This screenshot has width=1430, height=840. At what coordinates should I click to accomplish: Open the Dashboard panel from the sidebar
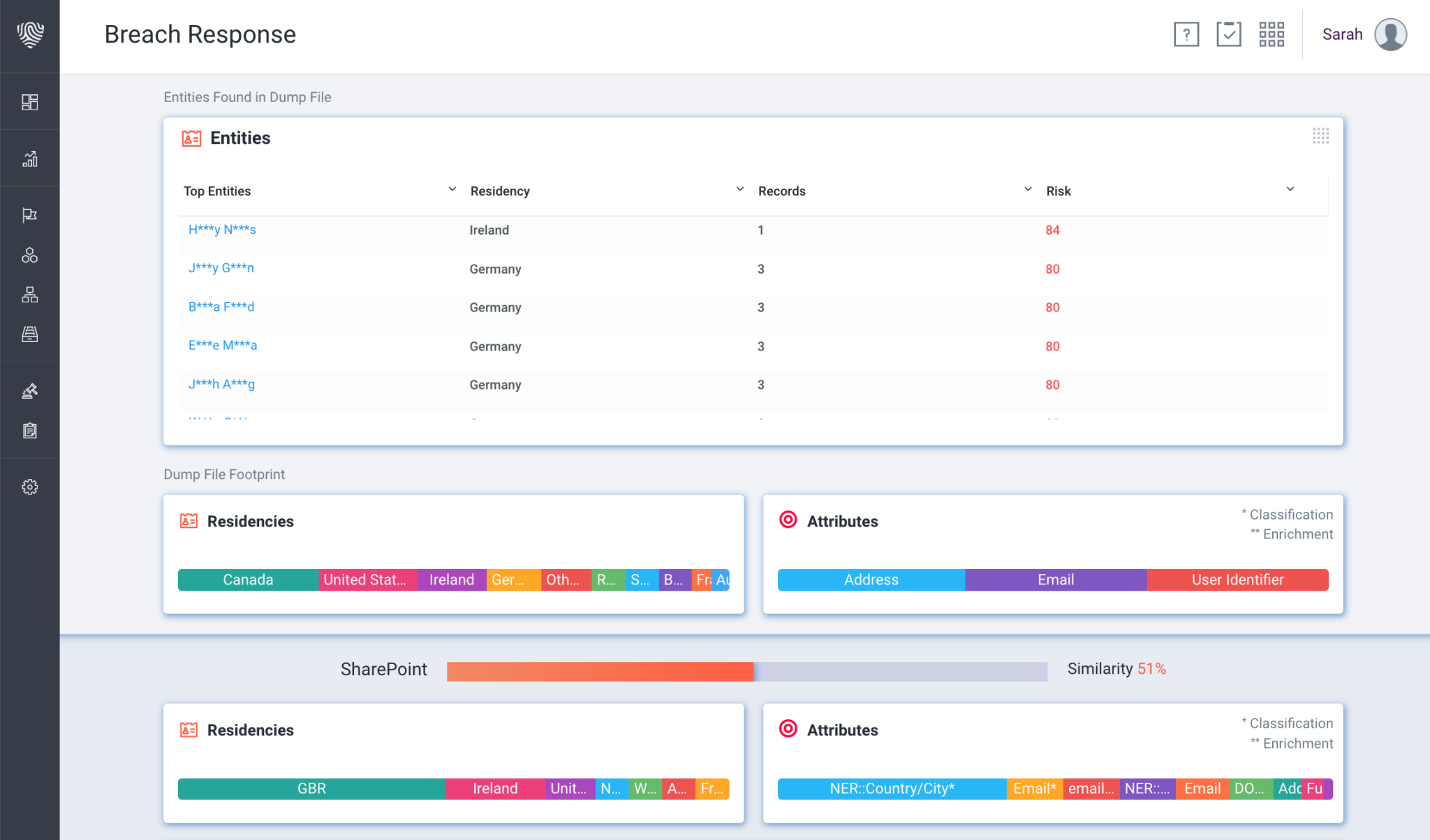point(29,101)
